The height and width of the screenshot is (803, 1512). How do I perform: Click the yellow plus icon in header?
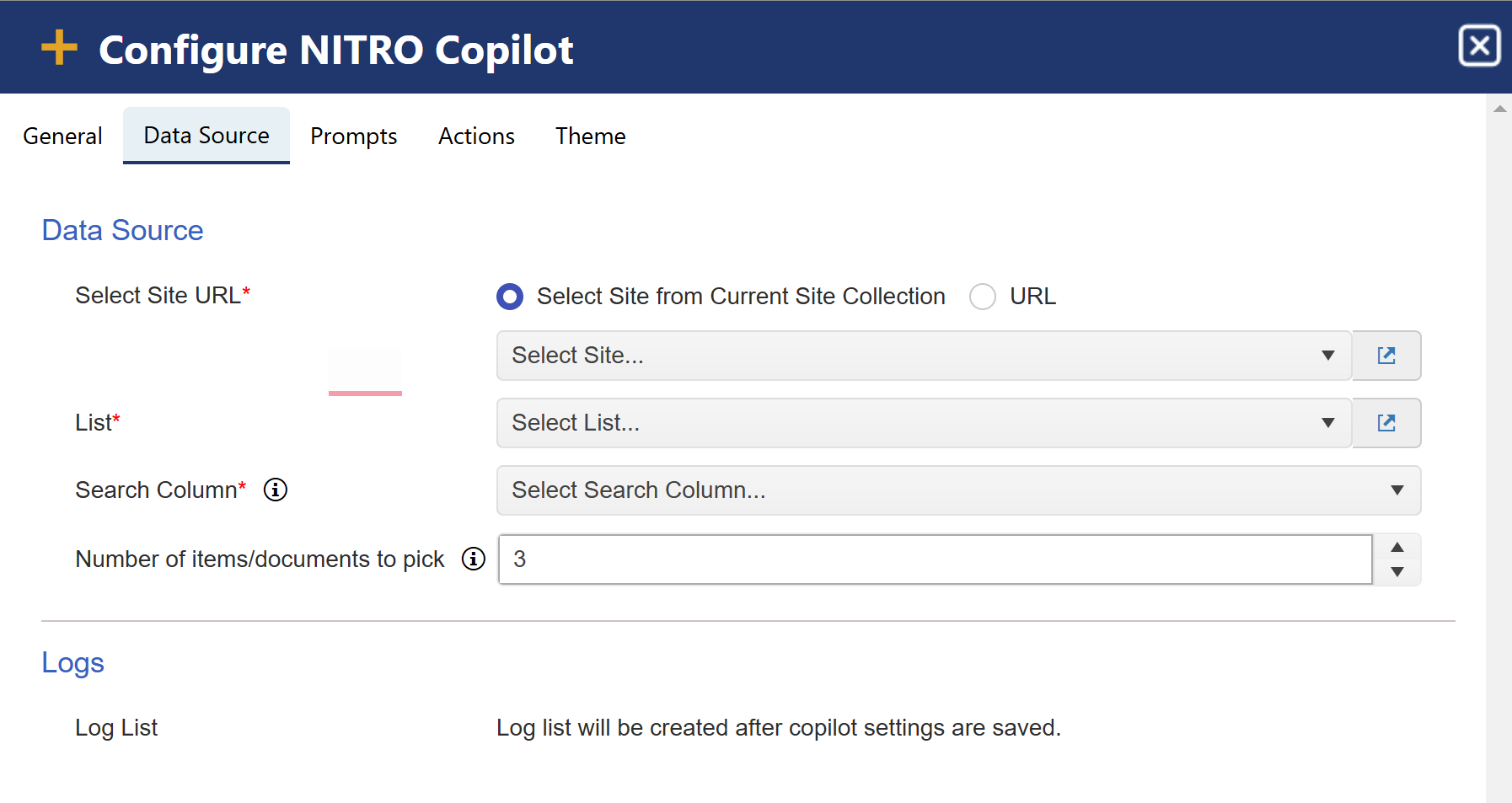pos(59,48)
